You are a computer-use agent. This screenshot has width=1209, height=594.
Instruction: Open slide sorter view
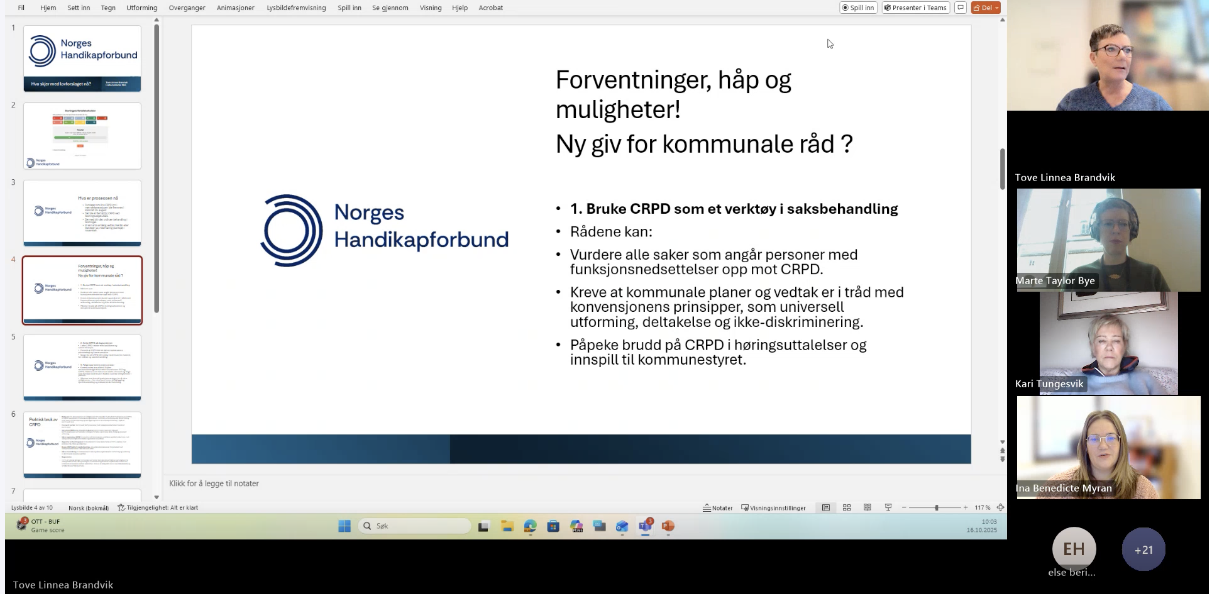pyautogui.click(x=847, y=507)
